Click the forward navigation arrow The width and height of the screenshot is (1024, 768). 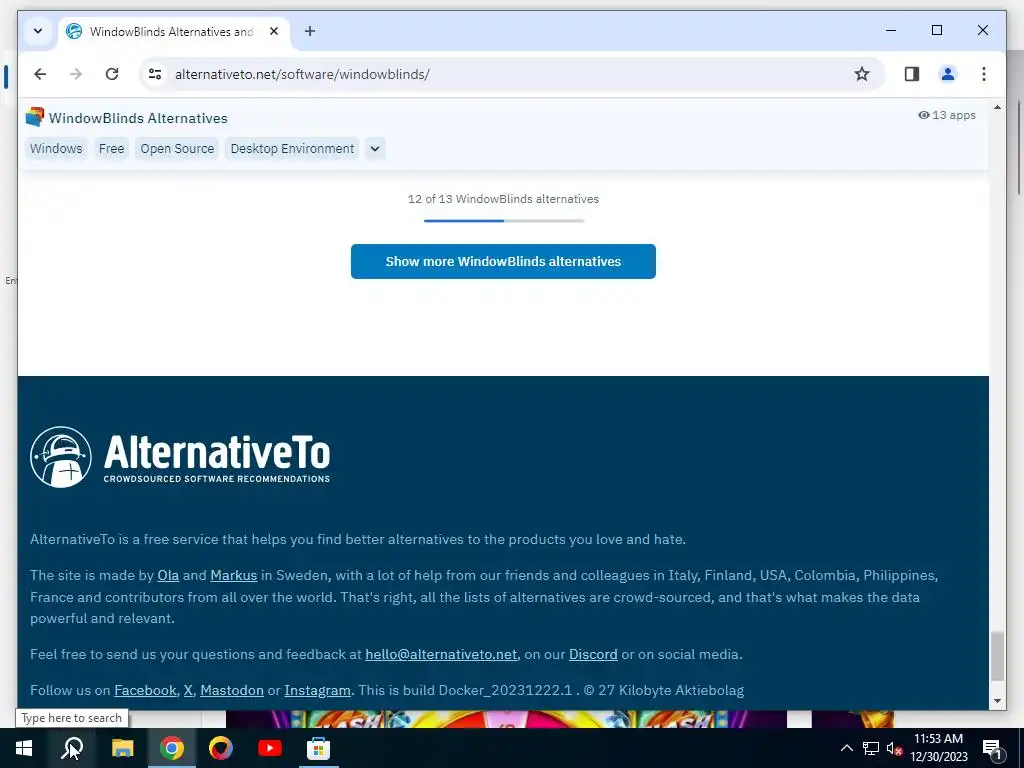[76, 74]
